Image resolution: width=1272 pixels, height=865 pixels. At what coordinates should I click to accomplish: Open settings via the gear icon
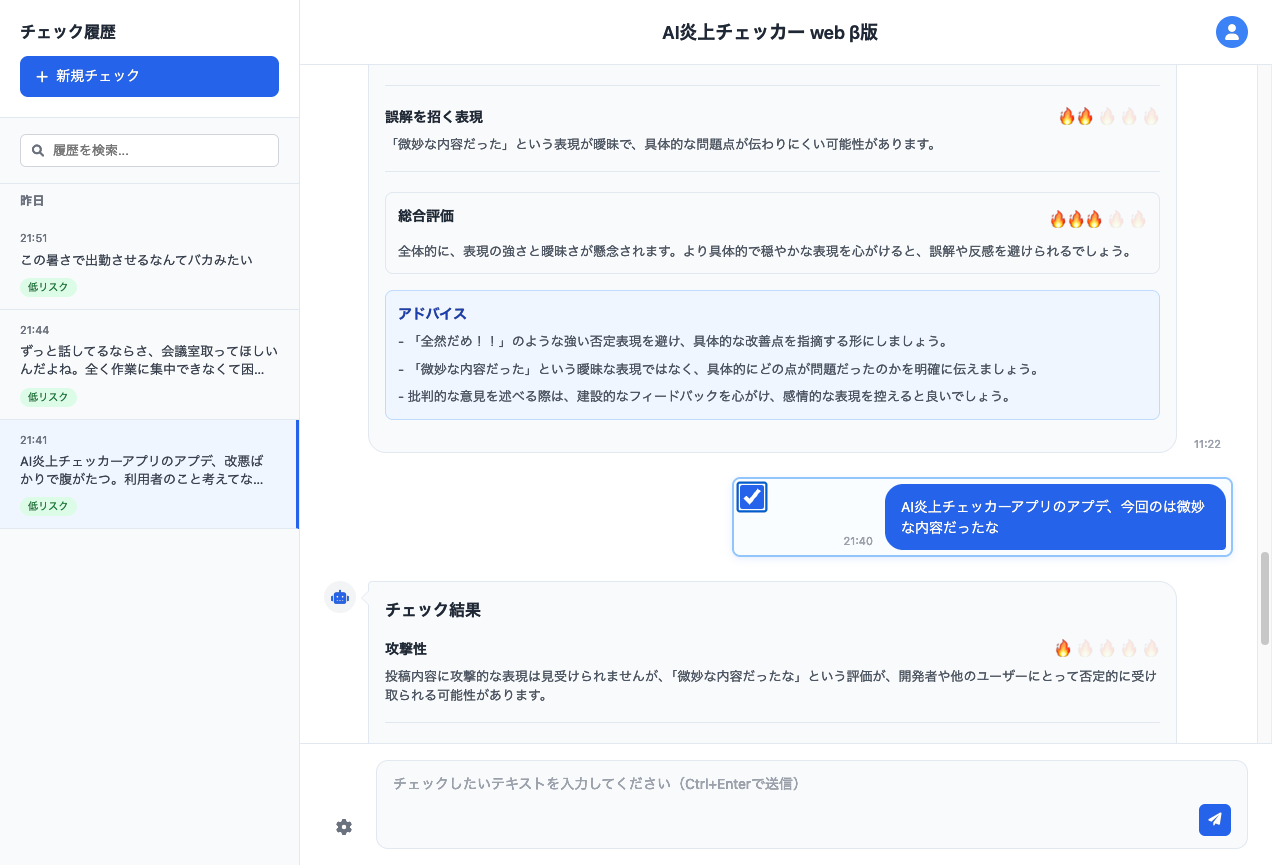(x=344, y=827)
